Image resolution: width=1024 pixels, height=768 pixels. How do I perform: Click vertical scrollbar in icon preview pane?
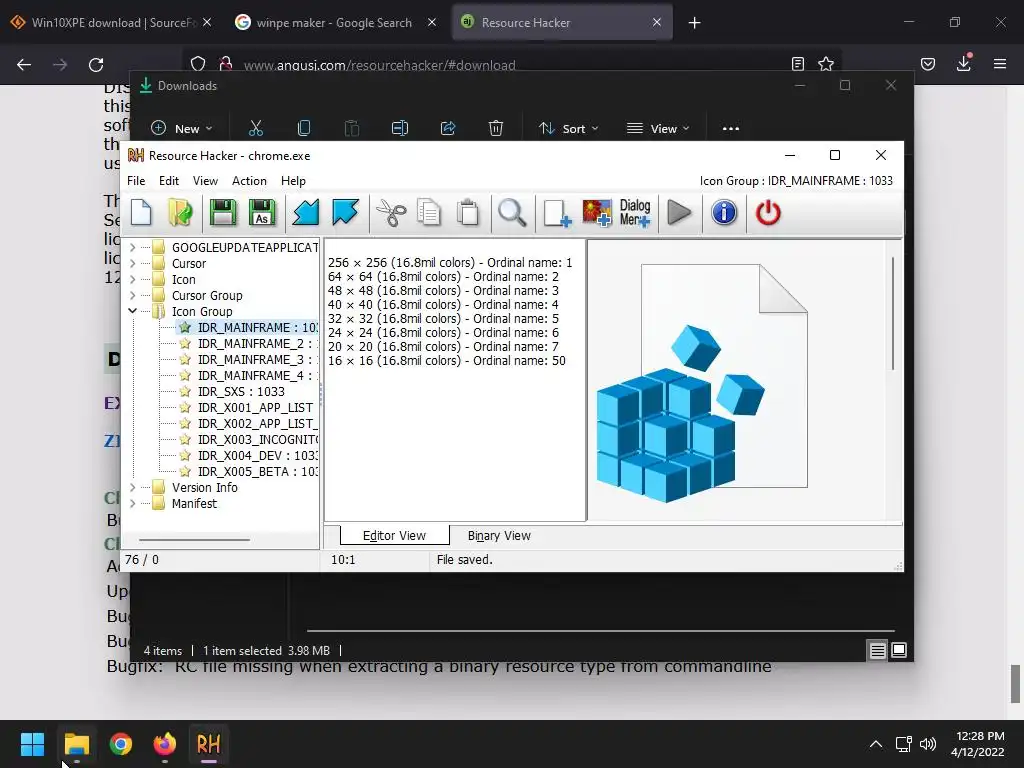[893, 313]
